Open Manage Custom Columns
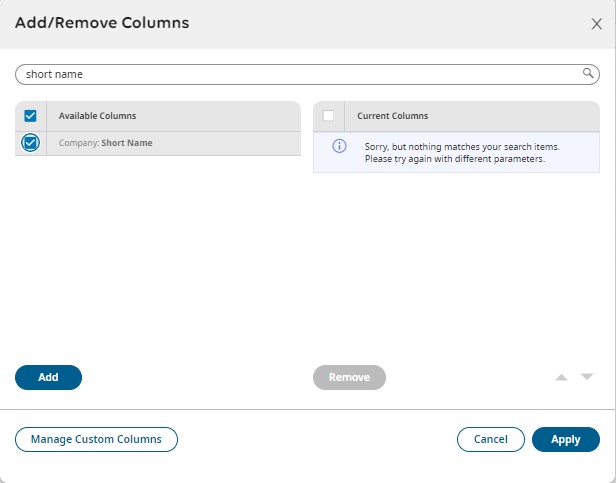This screenshot has height=483, width=616. pyautogui.click(x=96, y=439)
